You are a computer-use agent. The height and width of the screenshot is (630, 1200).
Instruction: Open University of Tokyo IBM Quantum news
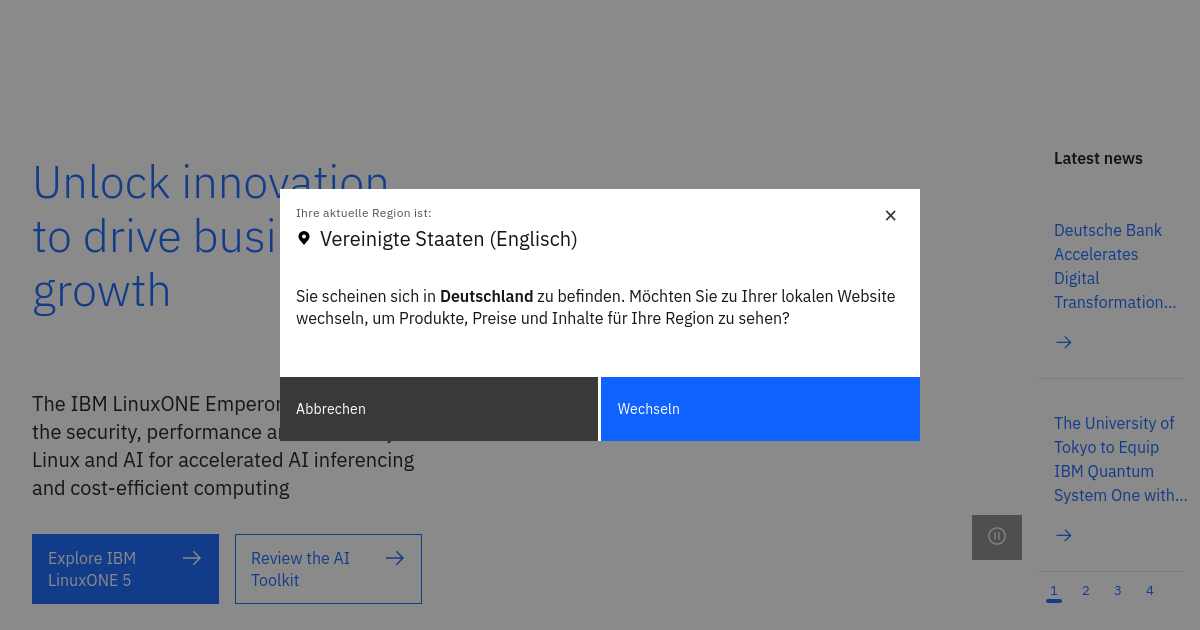1120,459
